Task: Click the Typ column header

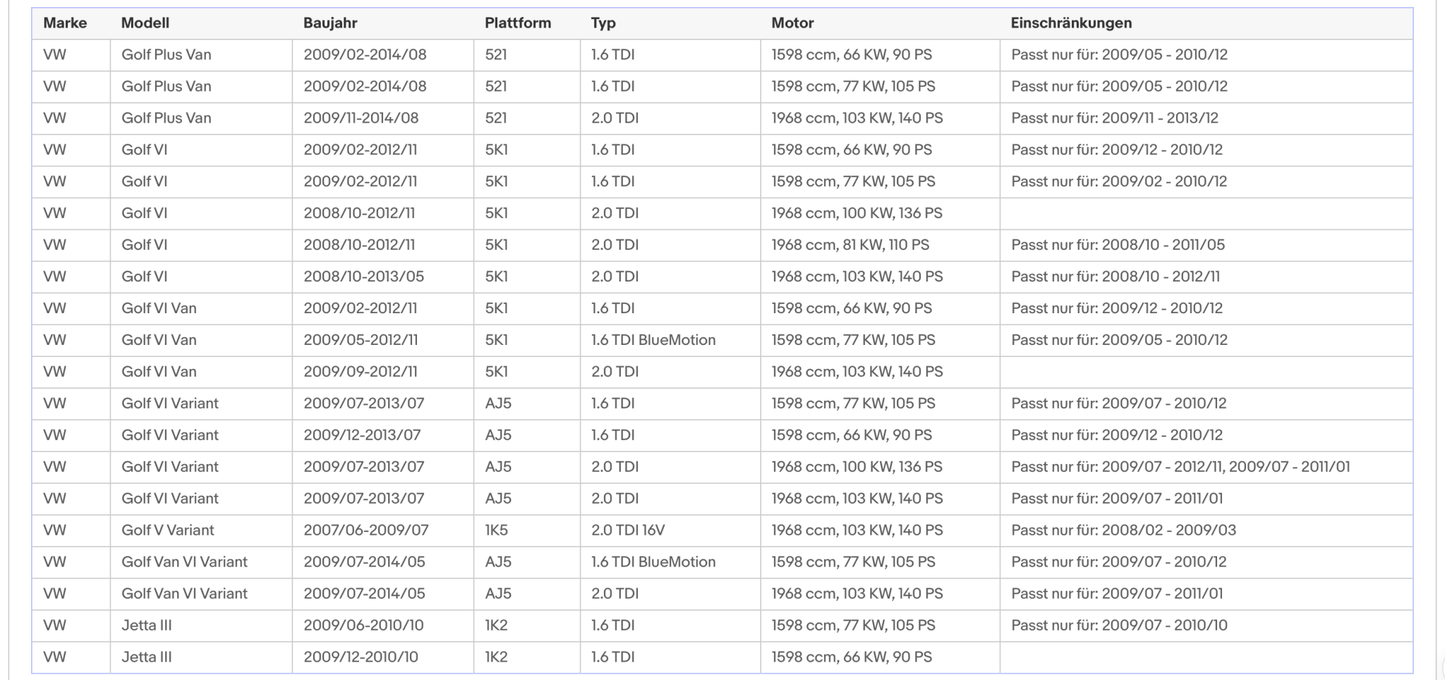Action: tap(603, 23)
